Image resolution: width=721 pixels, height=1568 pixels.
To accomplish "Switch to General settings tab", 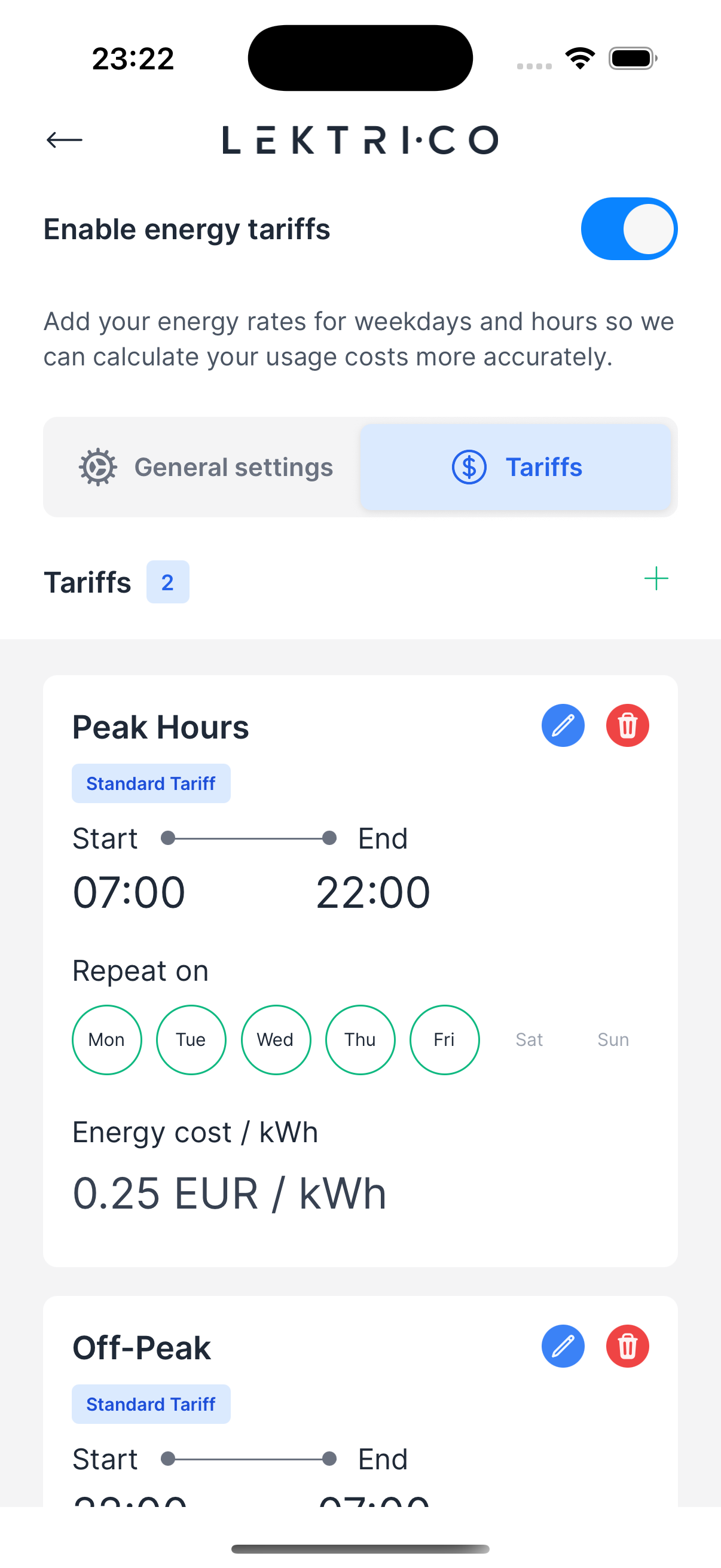I will [206, 467].
